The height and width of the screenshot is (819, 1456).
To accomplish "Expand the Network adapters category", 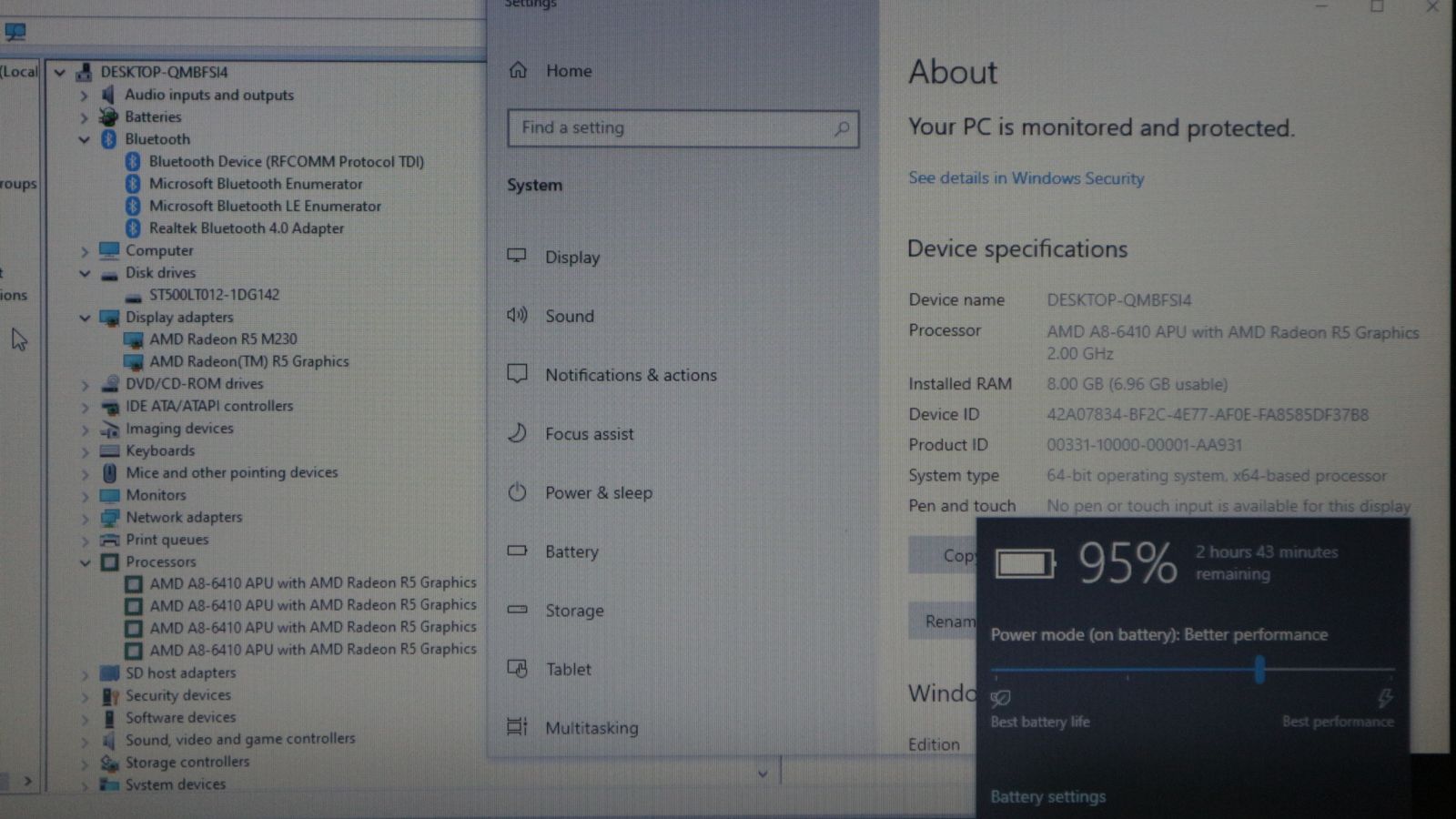I will coord(84,518).
